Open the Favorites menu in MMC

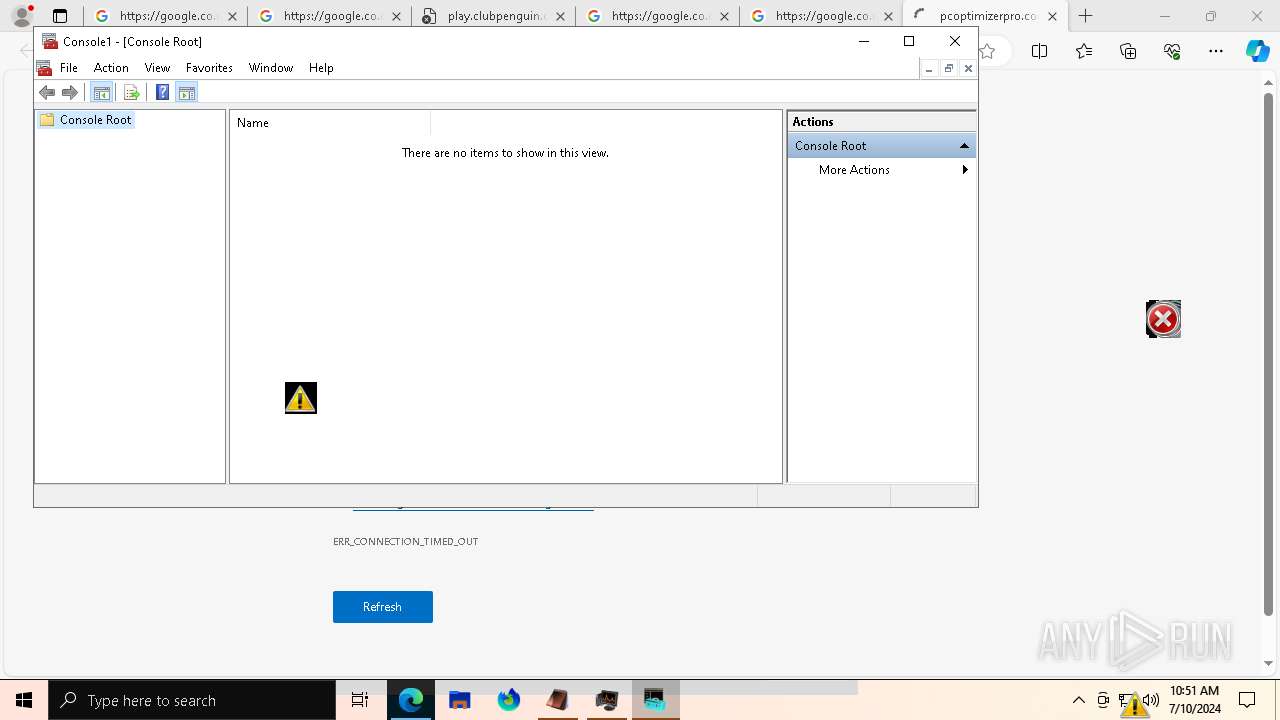(x=209, y=68)
